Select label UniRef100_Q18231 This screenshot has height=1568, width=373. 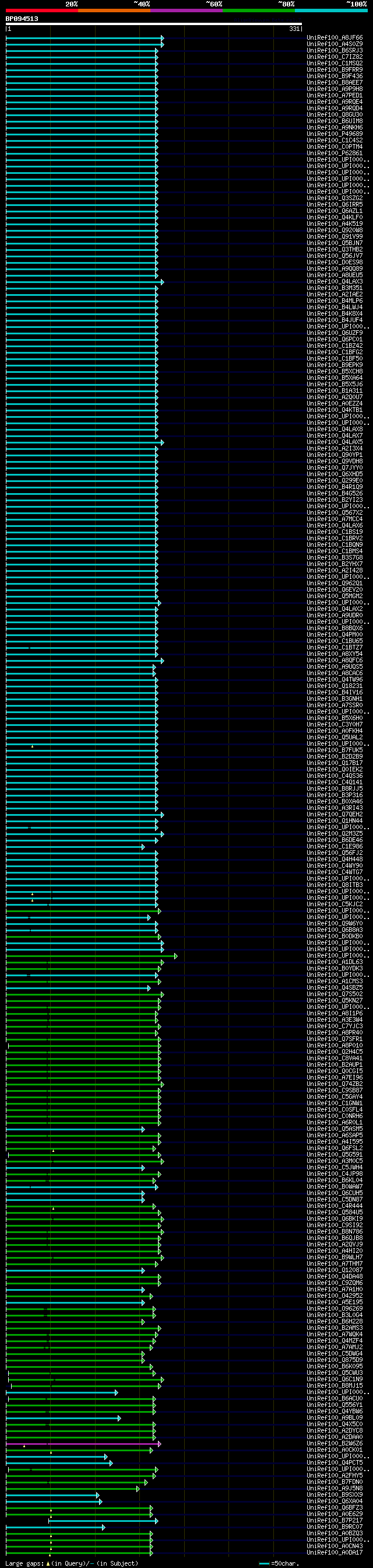point(335,686)
